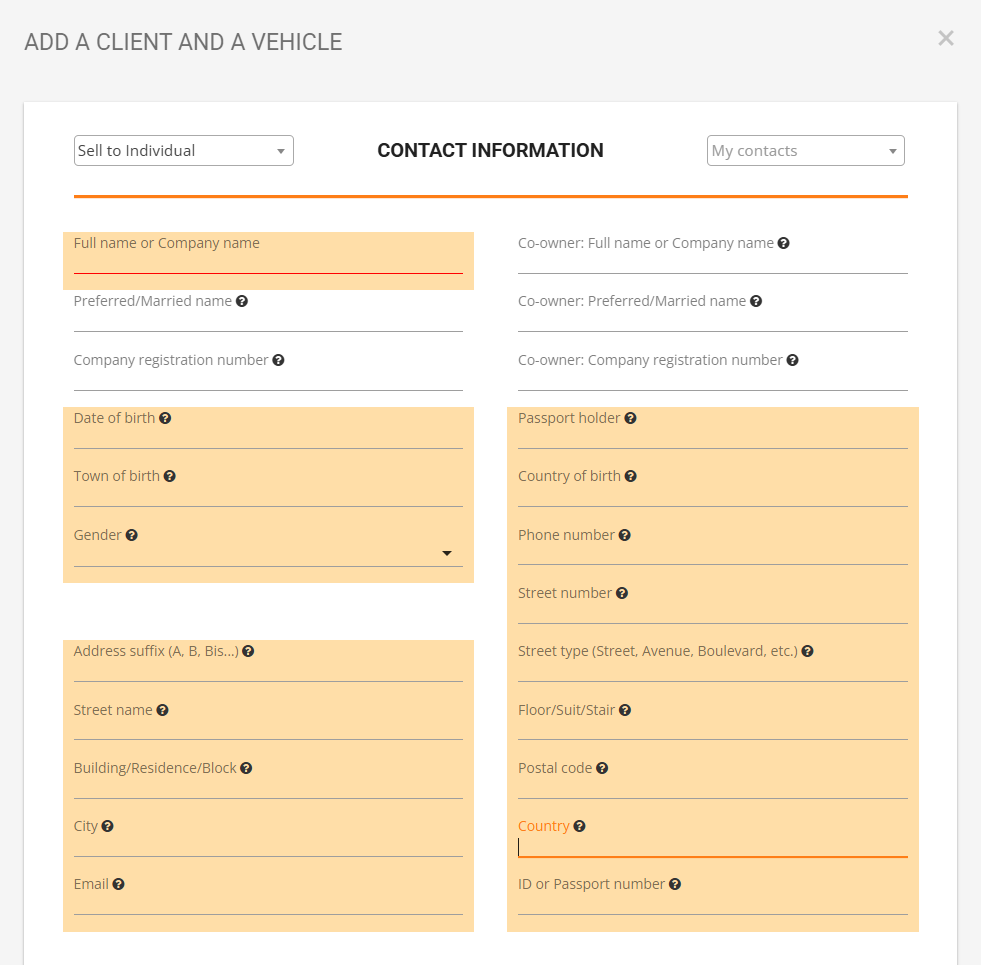This screenshot has width=981, height=965.
Task: Click help icon next to Passport holder
Action: tap(631, 418)
